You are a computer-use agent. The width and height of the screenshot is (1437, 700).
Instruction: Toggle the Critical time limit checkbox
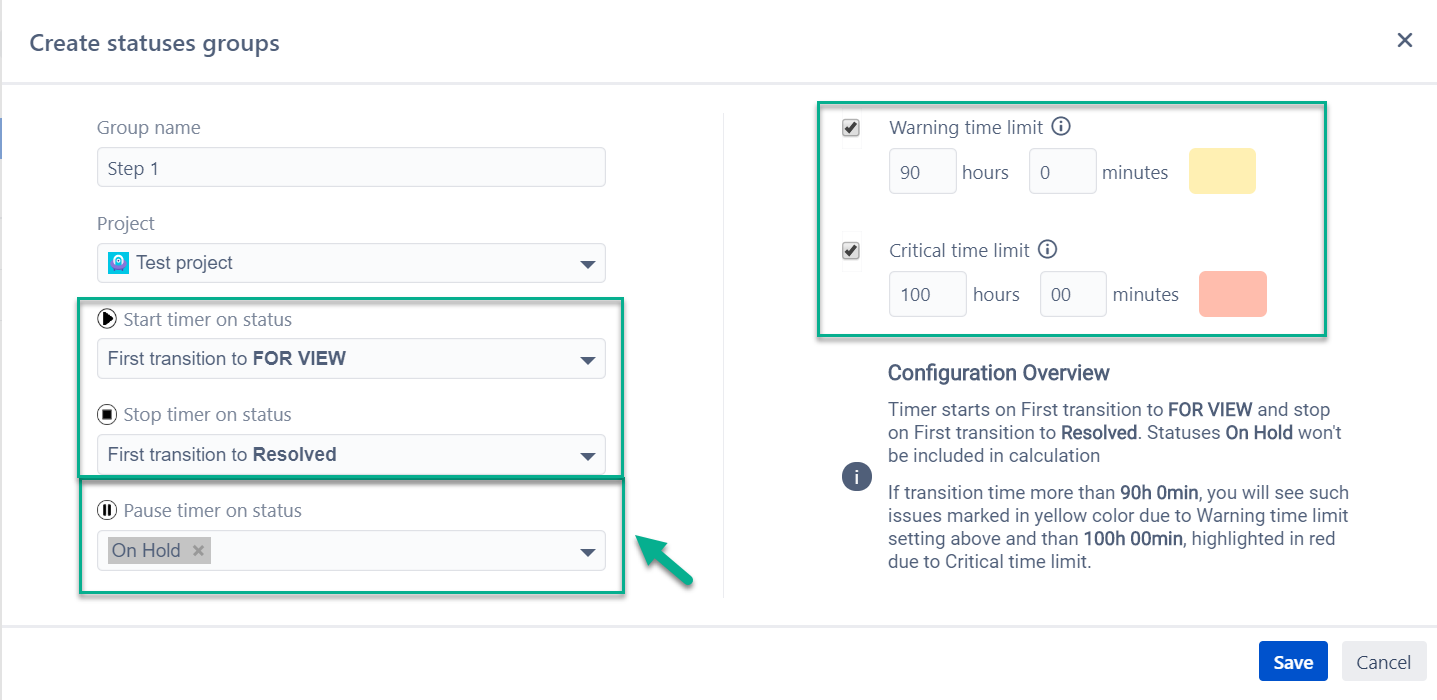click(851, 250)
